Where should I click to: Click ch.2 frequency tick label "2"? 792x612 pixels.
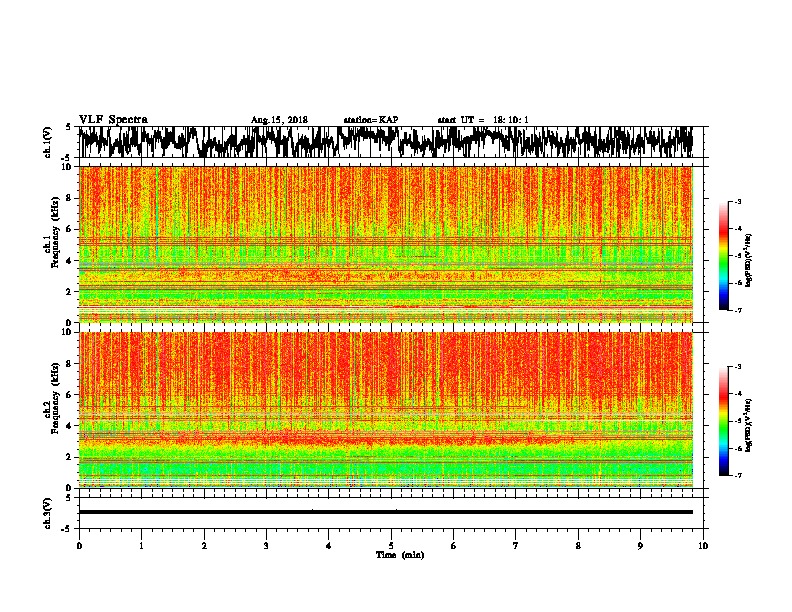point(70,457)
